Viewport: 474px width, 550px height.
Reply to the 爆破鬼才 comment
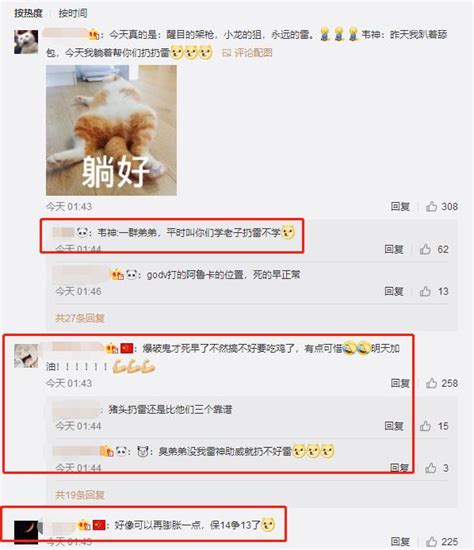tap(400, 383)
